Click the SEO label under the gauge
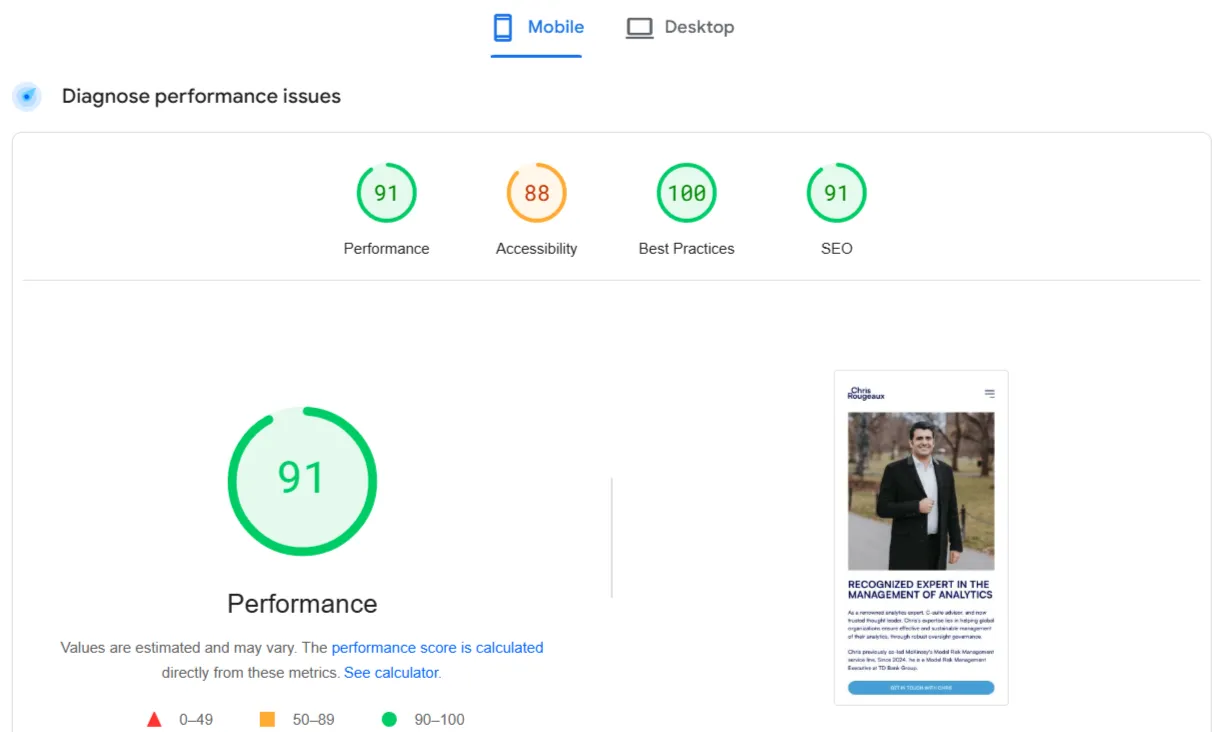This screenshot has height=732, width=1223. [837, 249]
